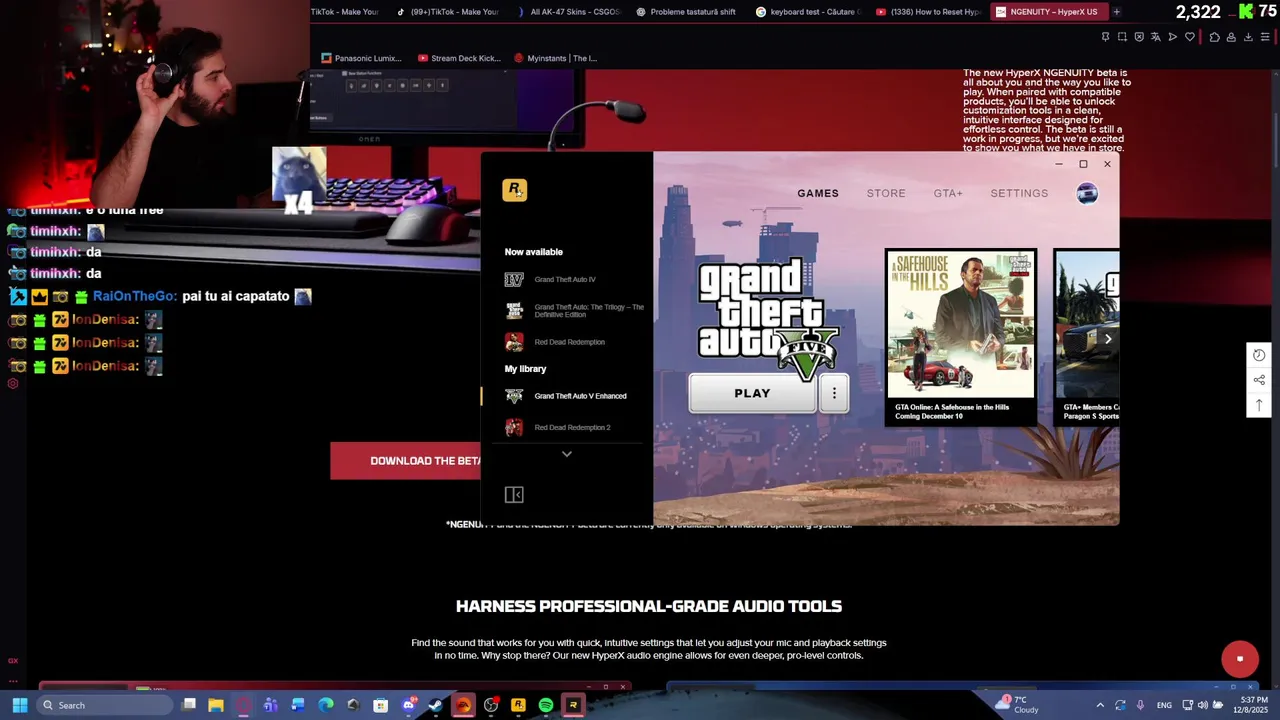Click the Grand Theft Auto IV game icon

(514, 279)
